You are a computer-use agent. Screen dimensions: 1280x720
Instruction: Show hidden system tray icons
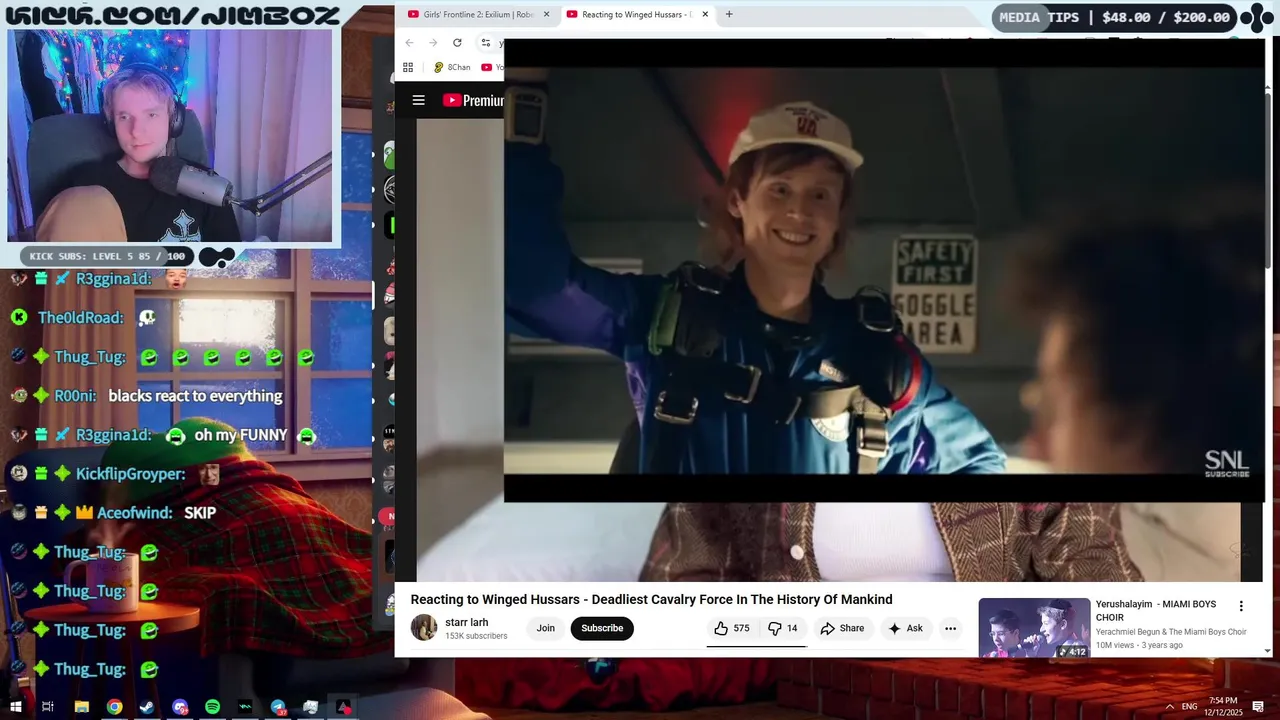(1169, 707)
